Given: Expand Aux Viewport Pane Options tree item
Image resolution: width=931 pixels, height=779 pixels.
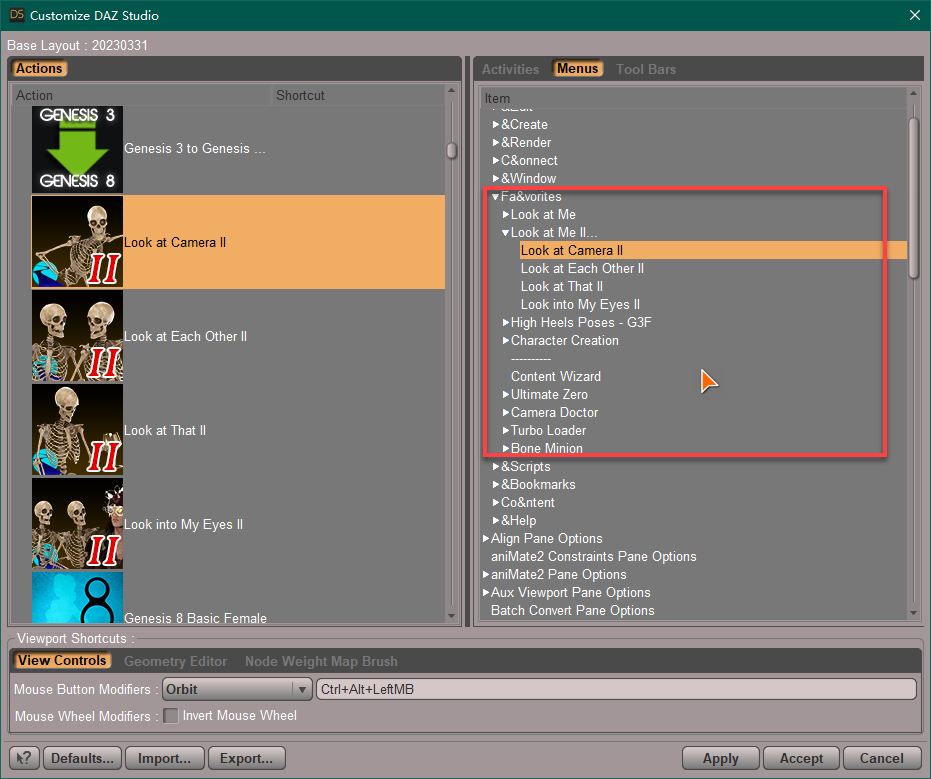Looking at the screenshot, I should [x=486, y=593].
